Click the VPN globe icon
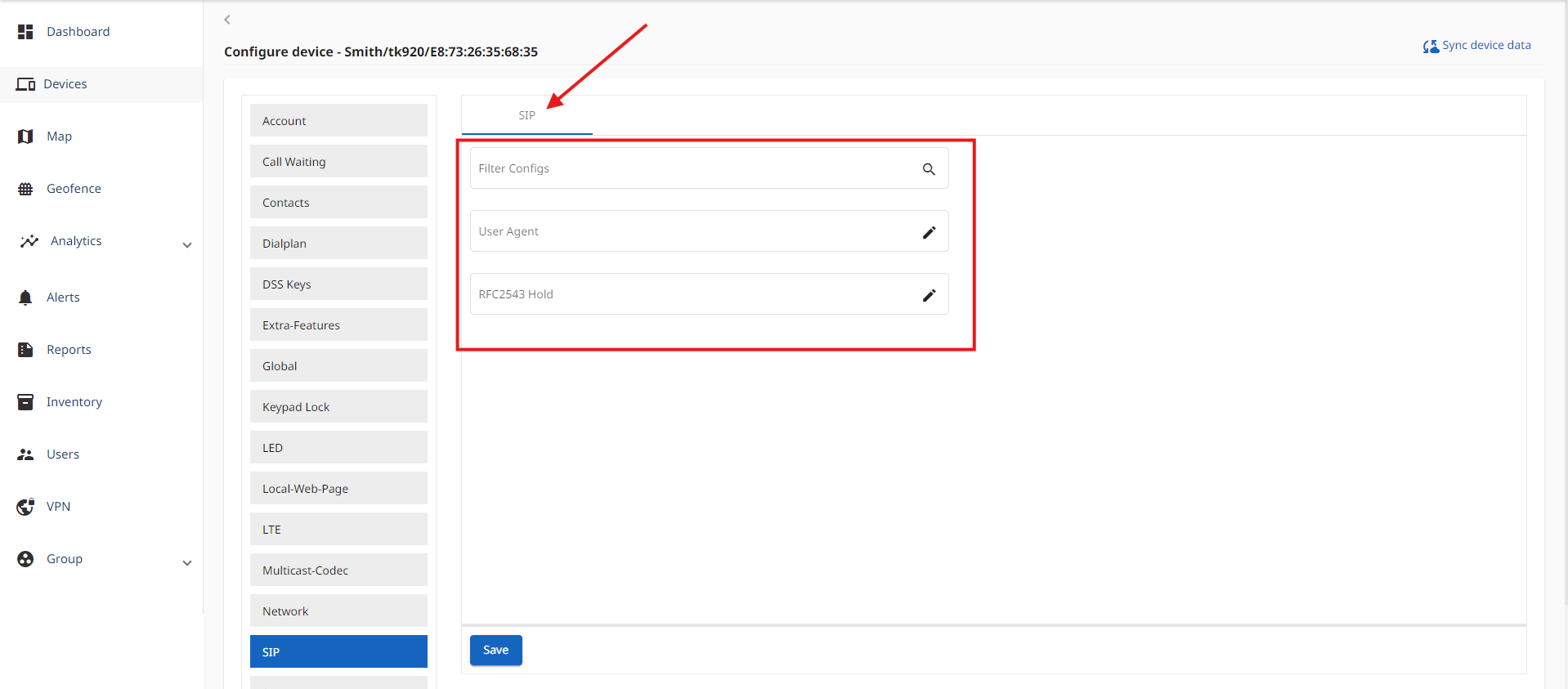1568x689 pixels. tap(25, 507)
